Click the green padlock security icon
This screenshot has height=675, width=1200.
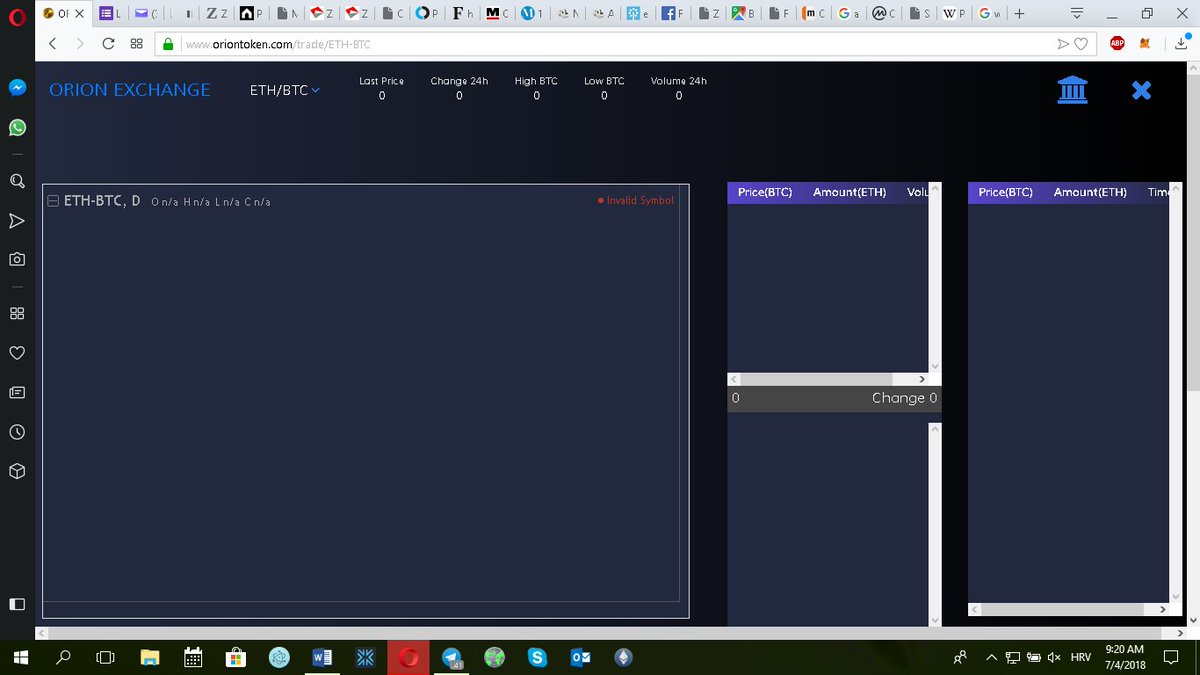pyautogui.click(x=168, y=44)
